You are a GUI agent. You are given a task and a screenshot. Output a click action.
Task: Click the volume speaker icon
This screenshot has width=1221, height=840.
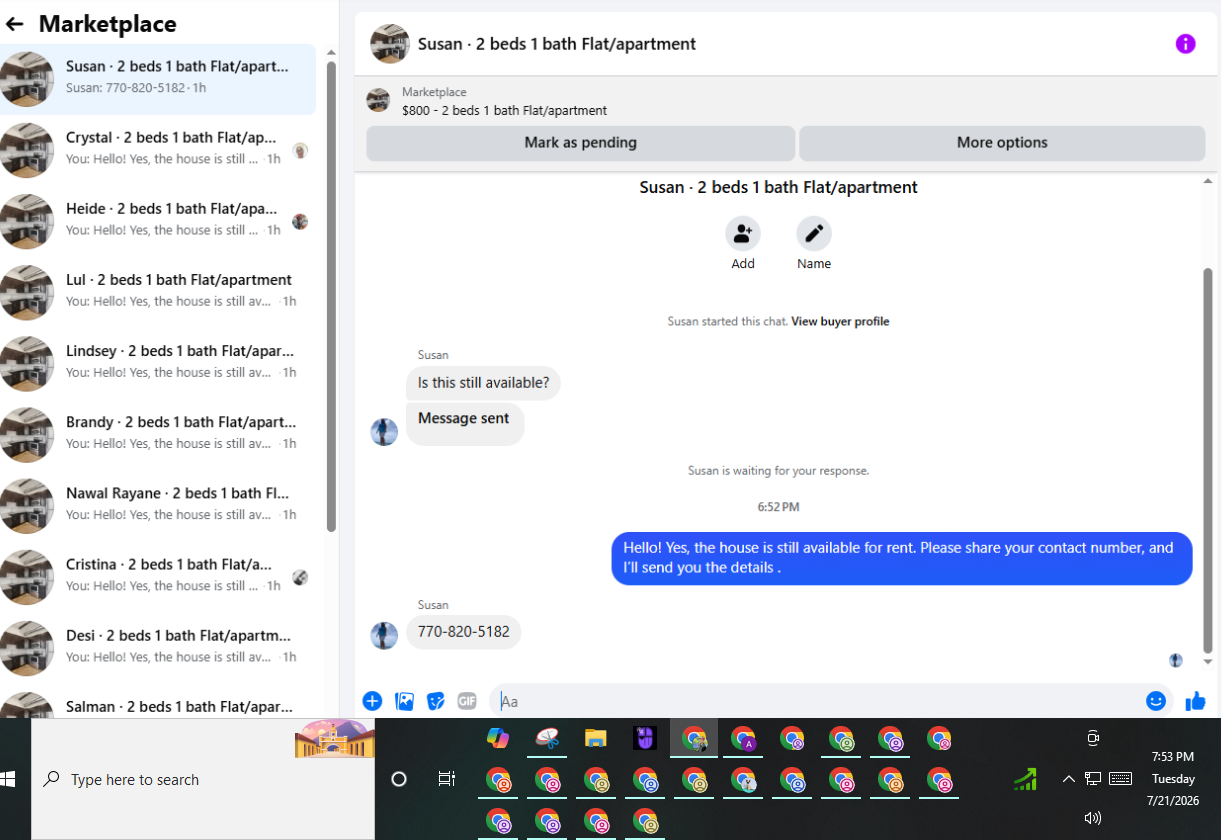[1093, 818]
